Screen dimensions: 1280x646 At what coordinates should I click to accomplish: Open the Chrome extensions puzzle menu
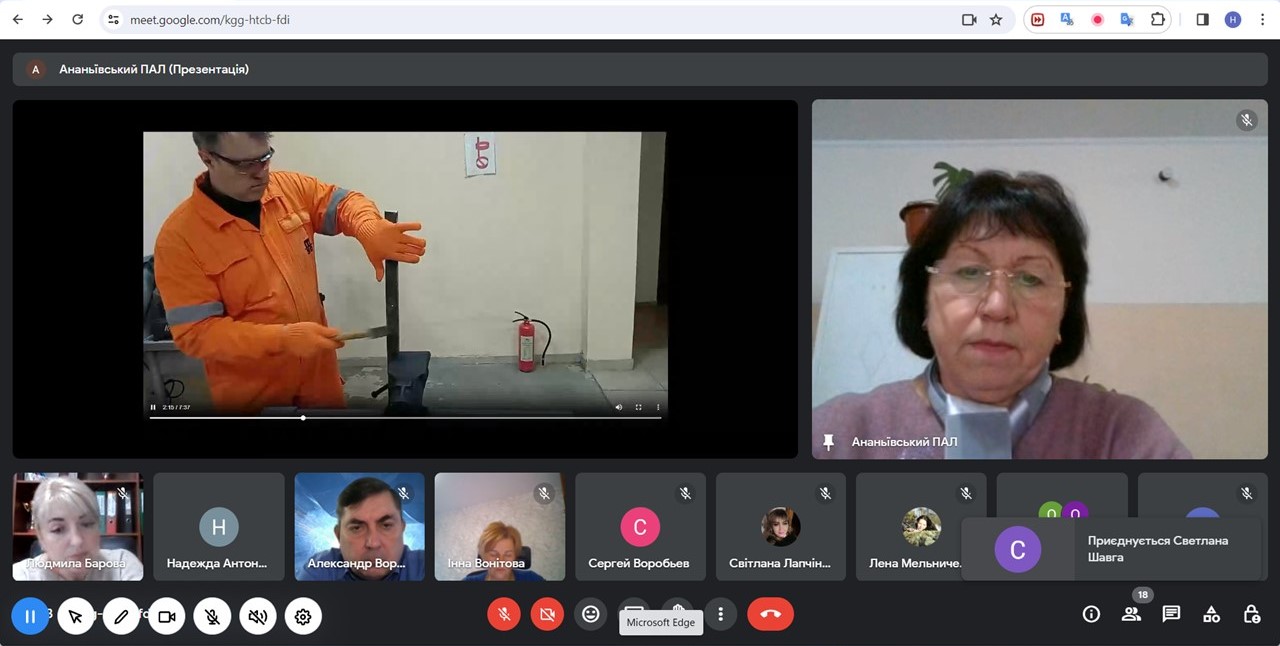tap(1157, 19)
